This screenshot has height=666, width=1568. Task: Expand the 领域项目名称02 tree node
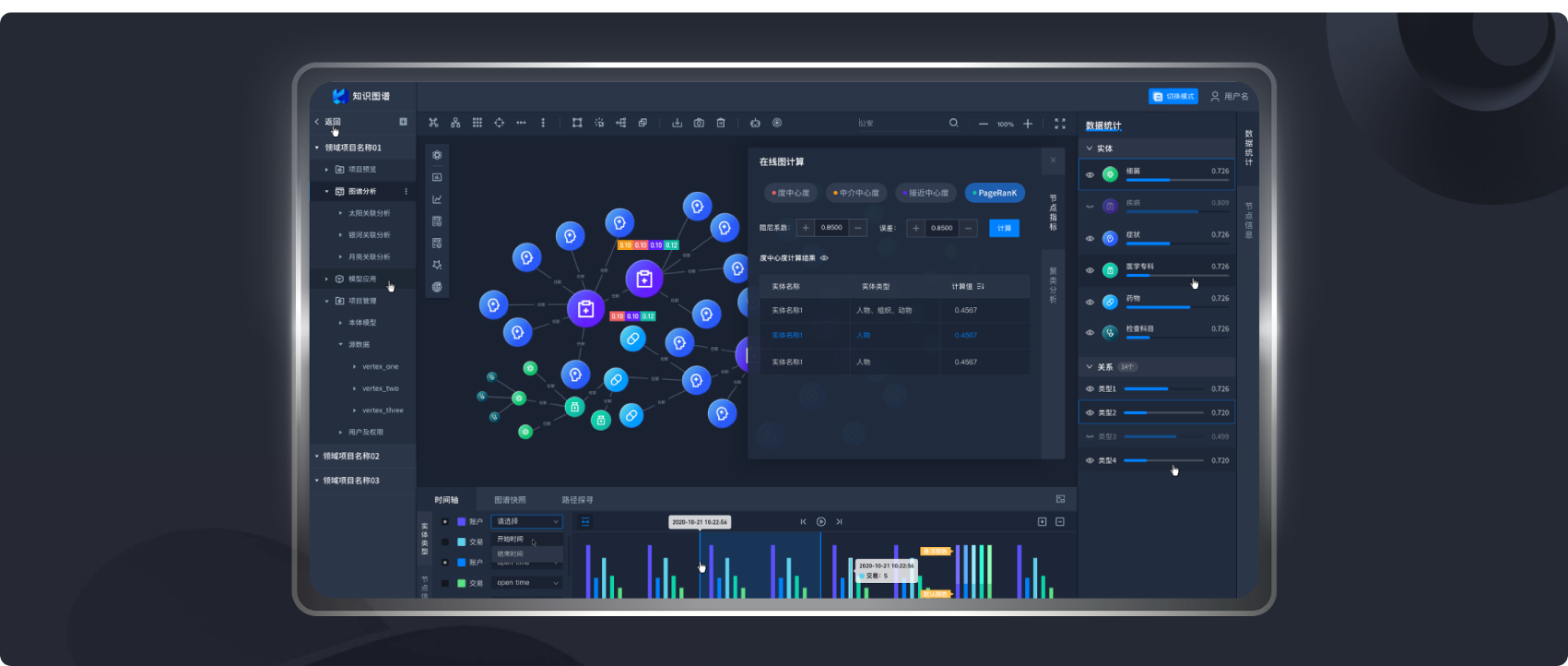[x=317, y=456]
